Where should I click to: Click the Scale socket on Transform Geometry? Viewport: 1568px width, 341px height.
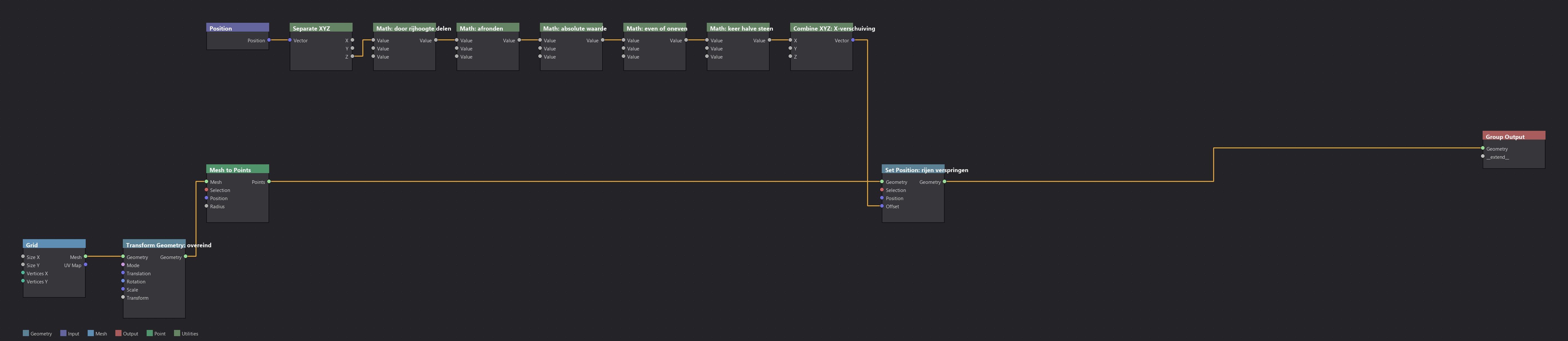coord(123,289)
